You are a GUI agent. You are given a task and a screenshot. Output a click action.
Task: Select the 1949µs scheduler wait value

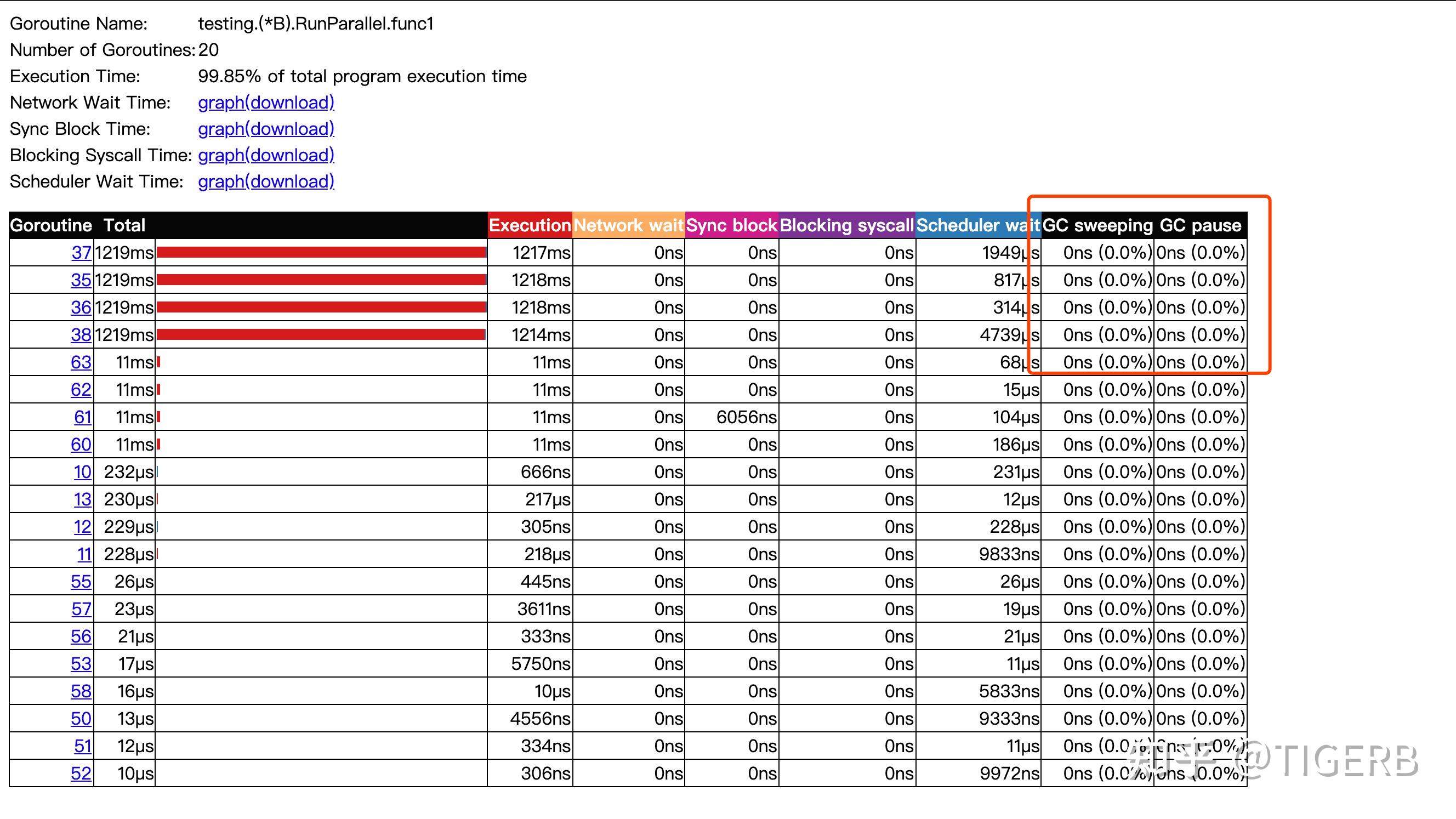pyautogui.click(x=1011, y=253)
